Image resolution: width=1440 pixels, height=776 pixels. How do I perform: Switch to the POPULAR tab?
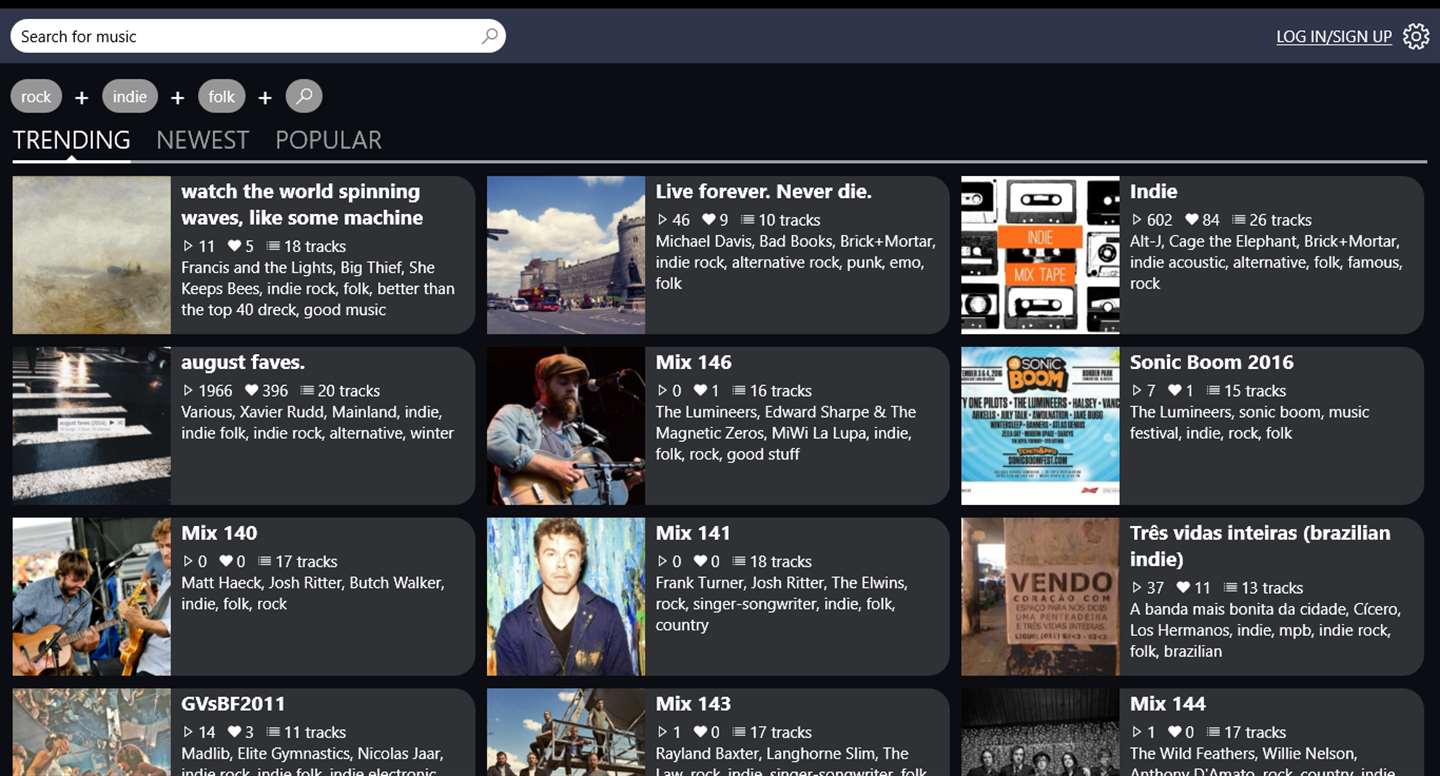point(328,140)
